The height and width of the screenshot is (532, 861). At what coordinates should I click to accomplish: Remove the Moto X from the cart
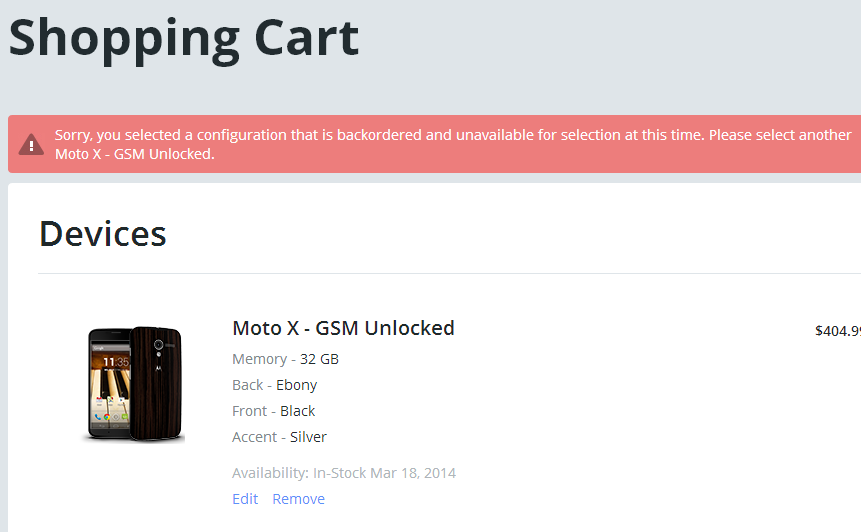point(298,499)
